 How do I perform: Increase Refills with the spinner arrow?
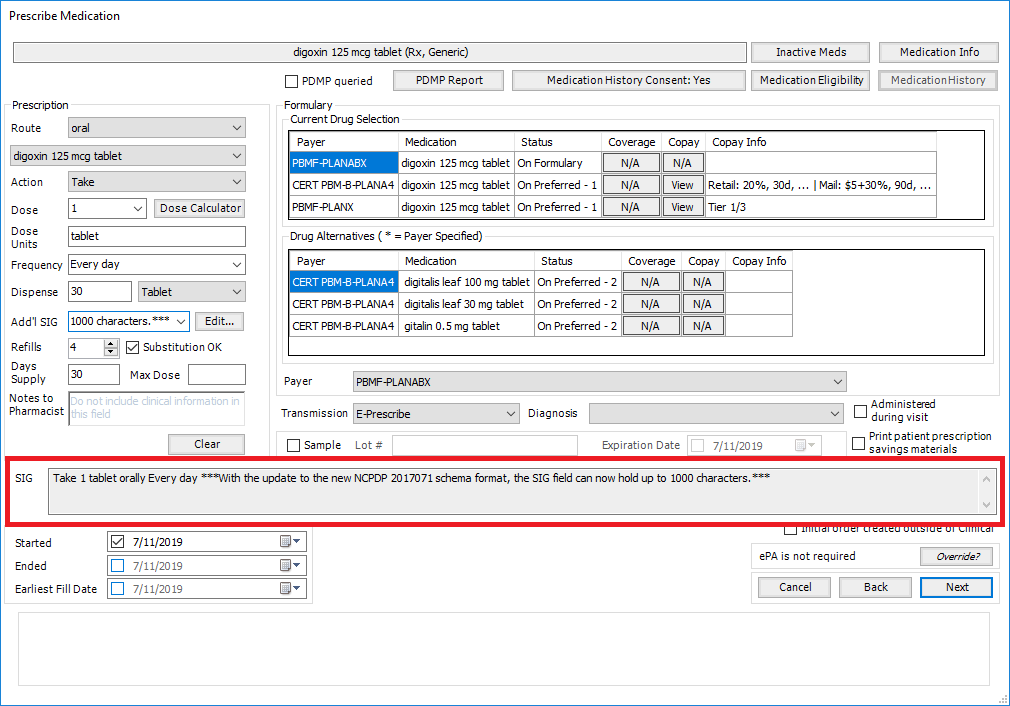(111, 343)
